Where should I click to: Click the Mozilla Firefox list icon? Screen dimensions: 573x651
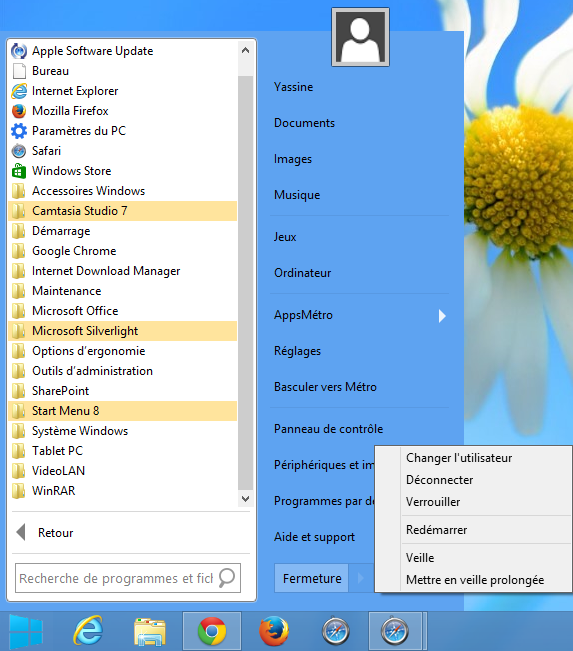19,111
